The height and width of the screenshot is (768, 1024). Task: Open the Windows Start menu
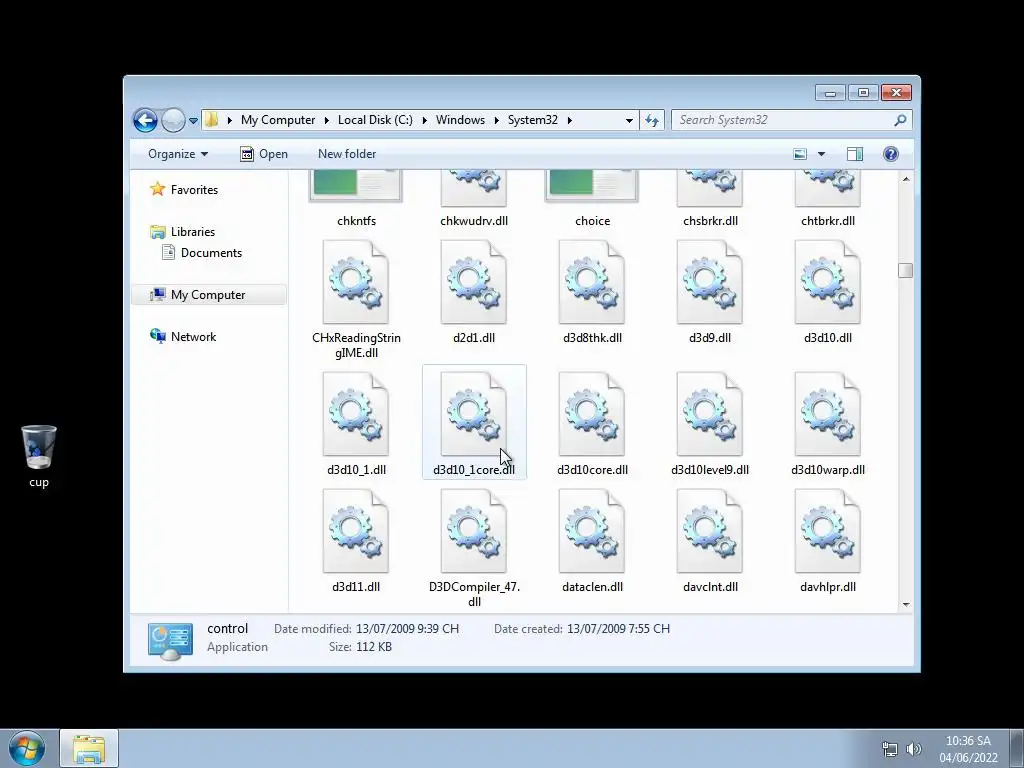(27, 748)
